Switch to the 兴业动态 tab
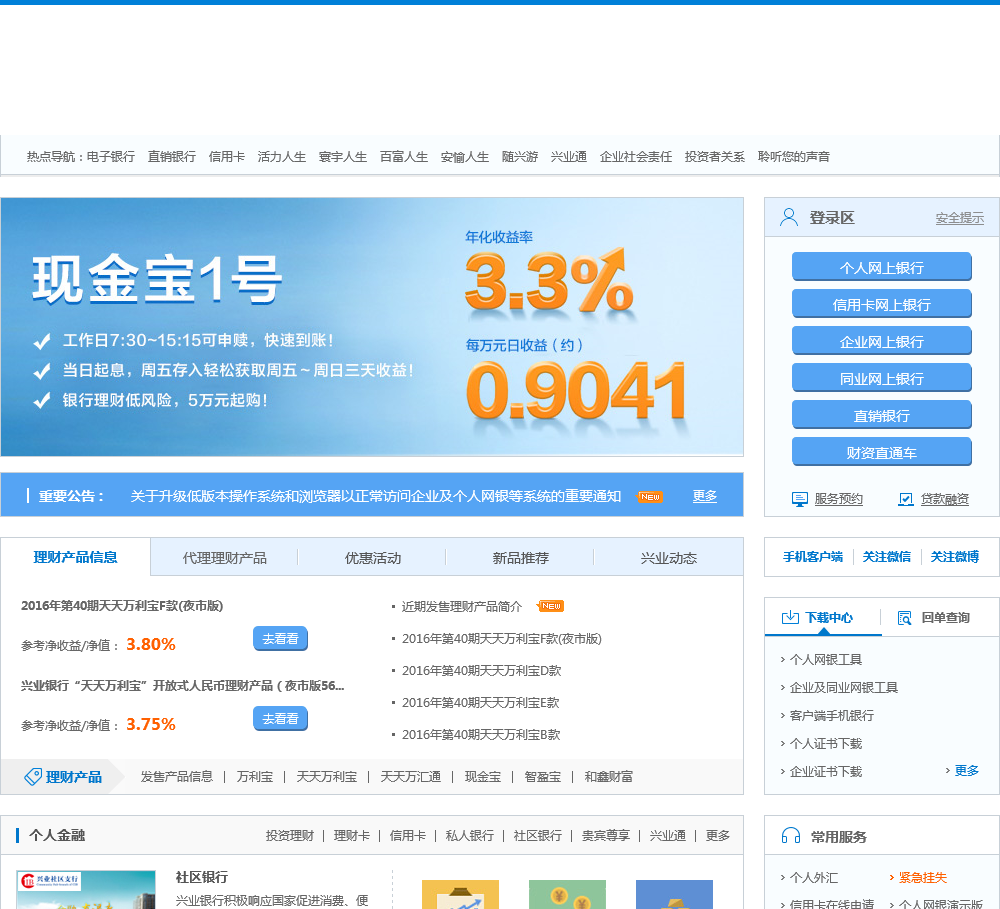 pos(668,558)
